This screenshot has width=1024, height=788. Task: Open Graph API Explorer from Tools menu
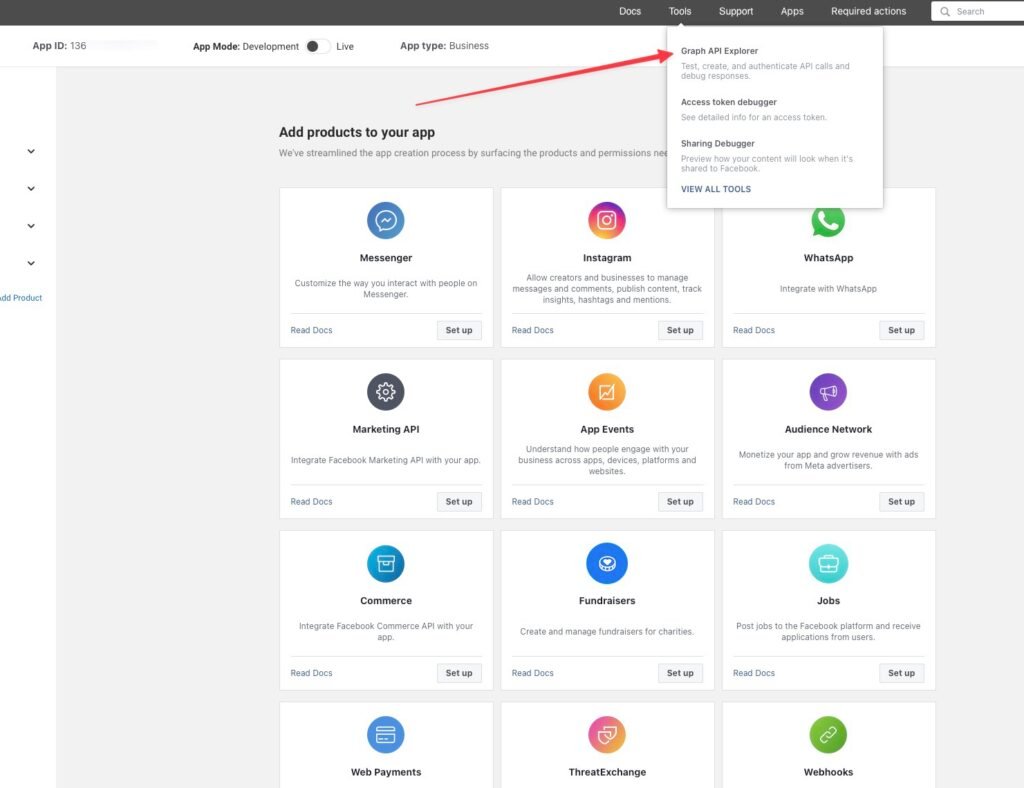(719, 51)
